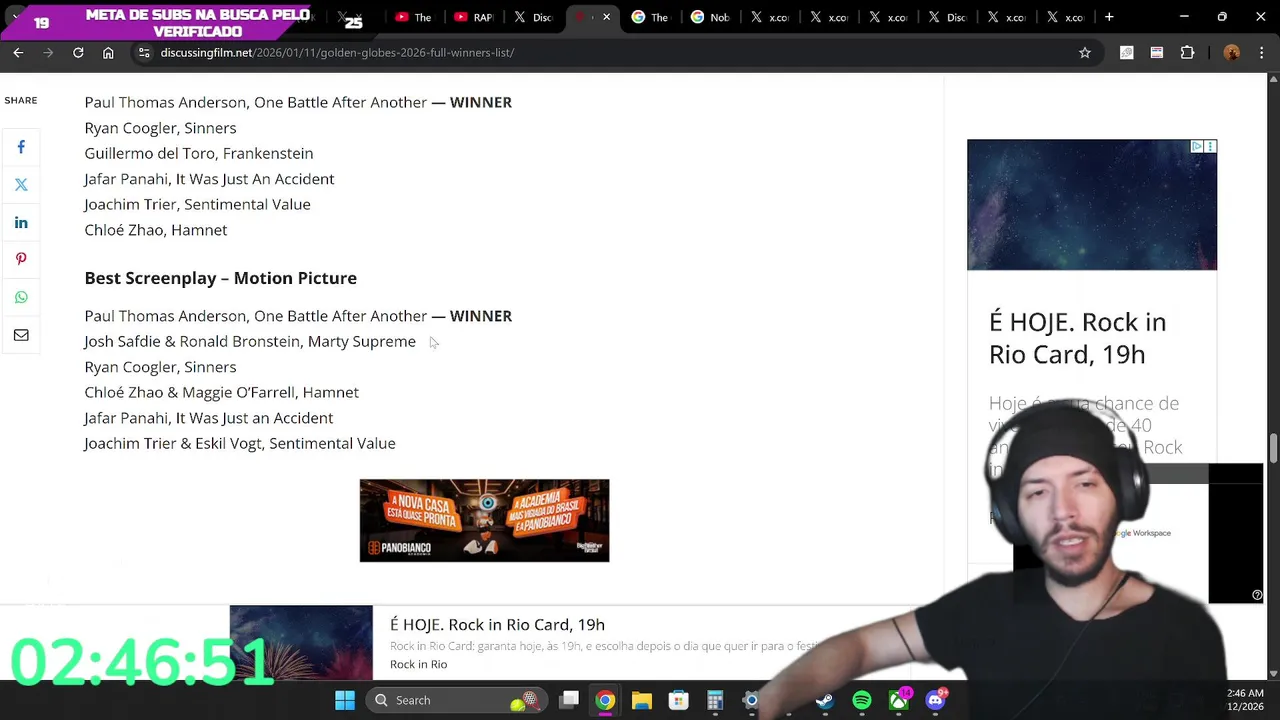
Task: Select 'Jafar Panahi, It Was Just An Accident' director line
Action: pyautogui.click(x=209, y=179)
